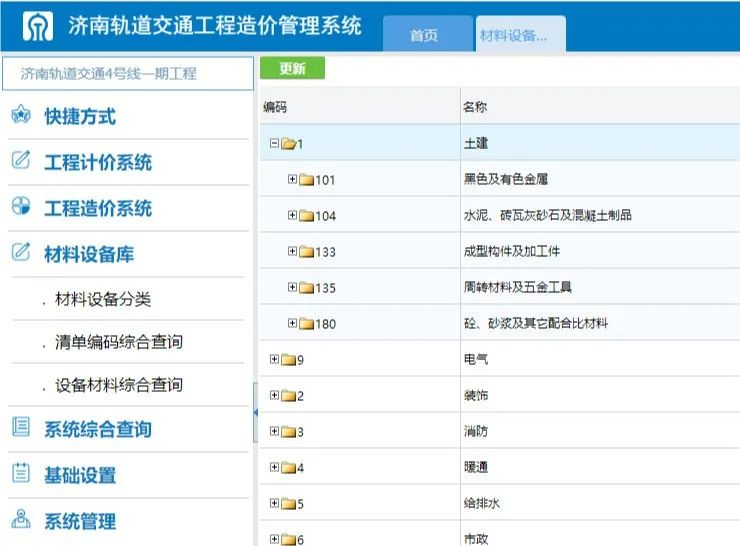Collapse the tree node 1 土建
740x546 pixels.
point(274,143)
